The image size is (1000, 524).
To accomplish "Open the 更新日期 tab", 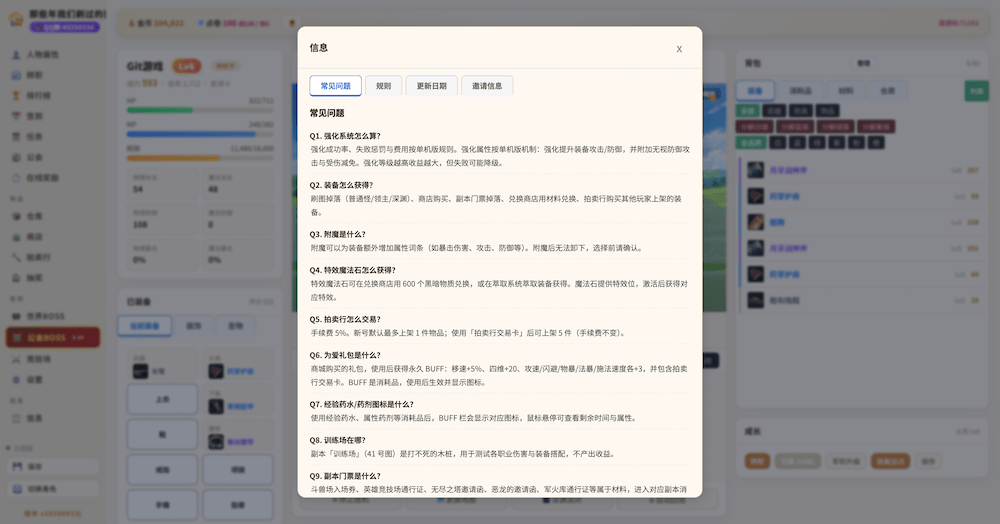I will (x=432, y=86).
